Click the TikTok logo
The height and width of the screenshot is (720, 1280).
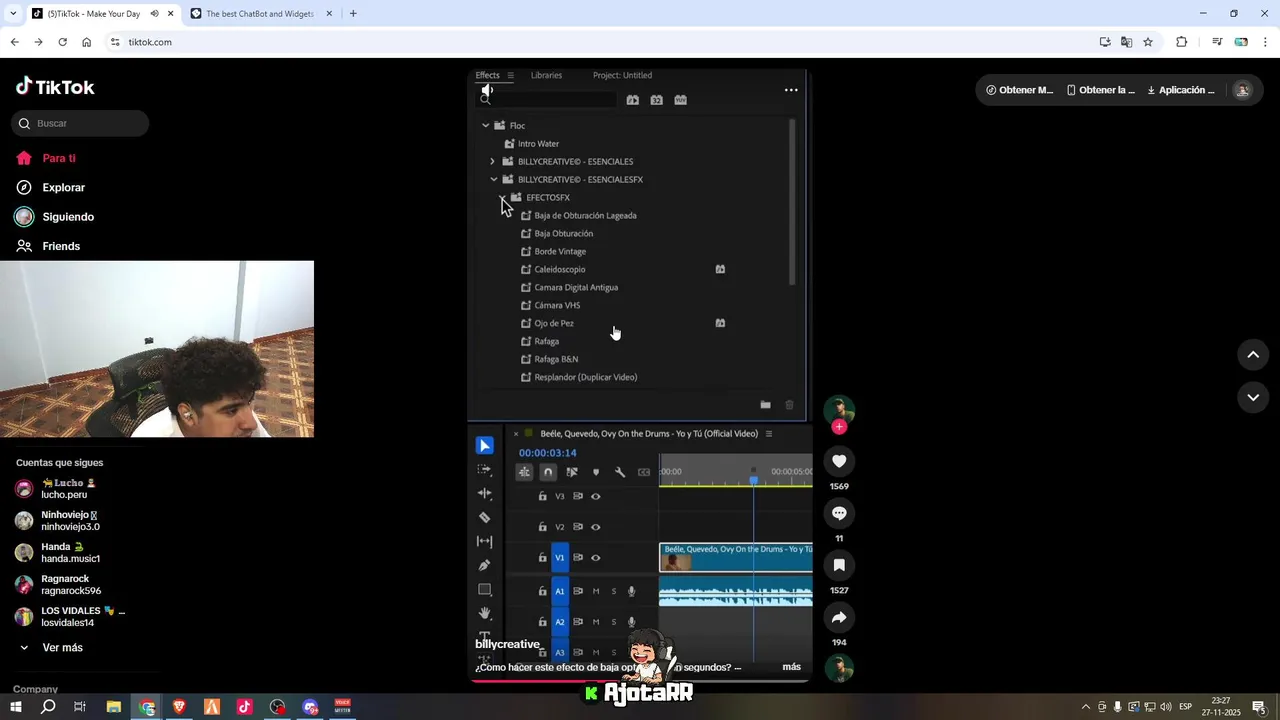(x=55, y=87)
